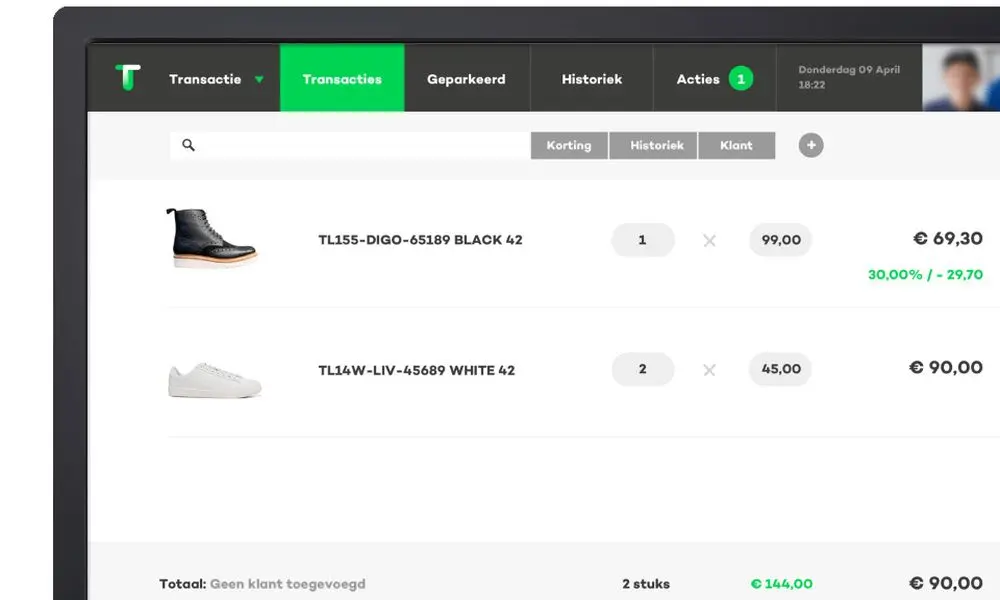Click the user profile photo
The width and height of the screenshot is (1000, 600).
click(x=960, y=78)
